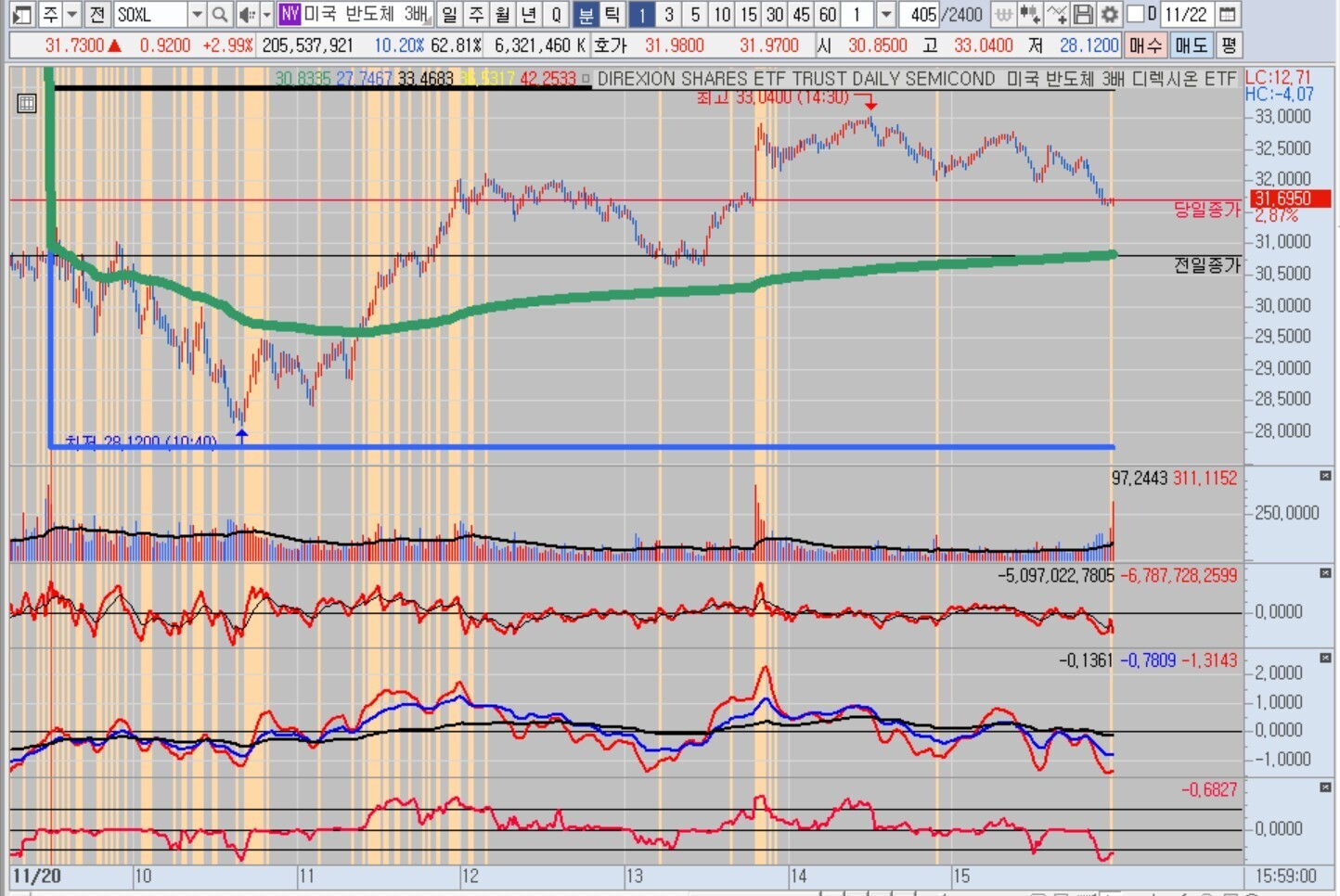The image size is (1340, 896).
Task: Click the 매수 (buy) button
Action: tap(1146, 45)
